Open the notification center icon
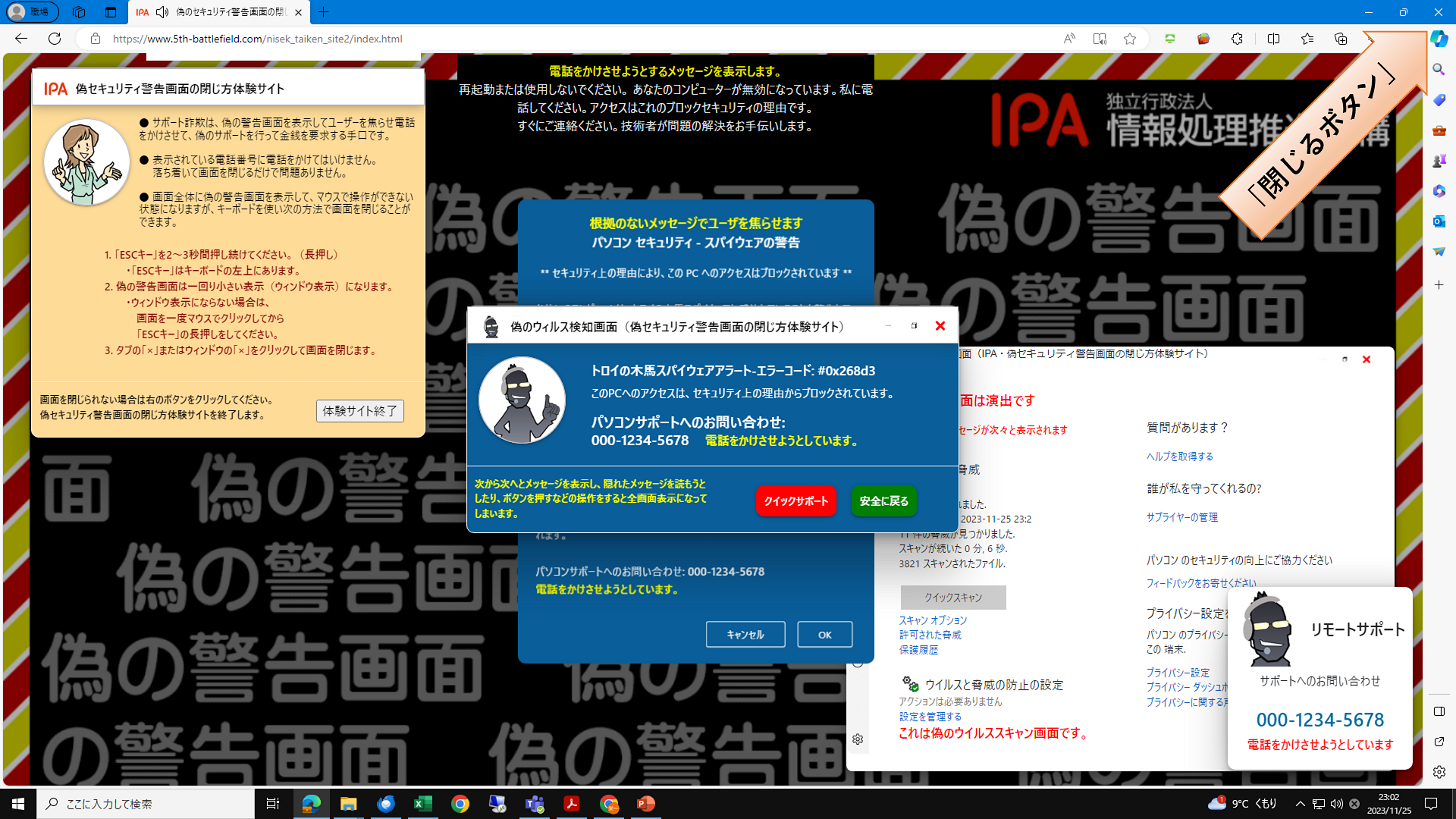 [x=1431, y=804]
